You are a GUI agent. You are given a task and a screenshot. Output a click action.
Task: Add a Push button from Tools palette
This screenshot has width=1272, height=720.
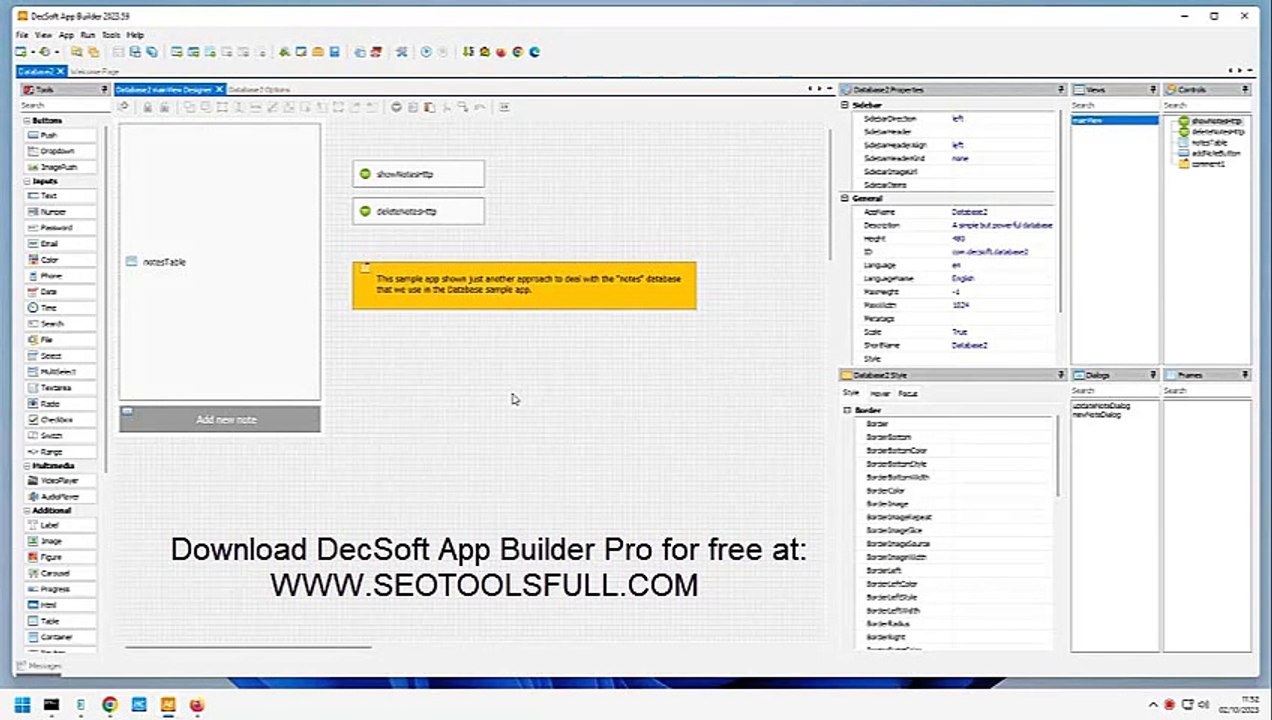(x=62, y=135)
